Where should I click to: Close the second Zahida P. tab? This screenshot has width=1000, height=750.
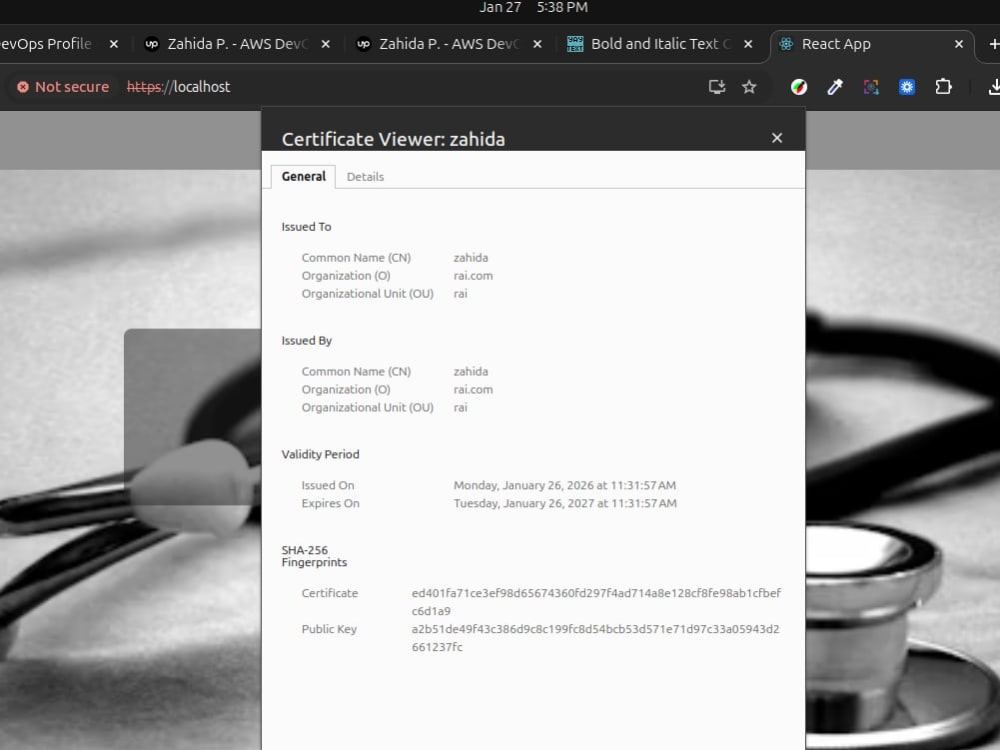[x=537, y=44]
